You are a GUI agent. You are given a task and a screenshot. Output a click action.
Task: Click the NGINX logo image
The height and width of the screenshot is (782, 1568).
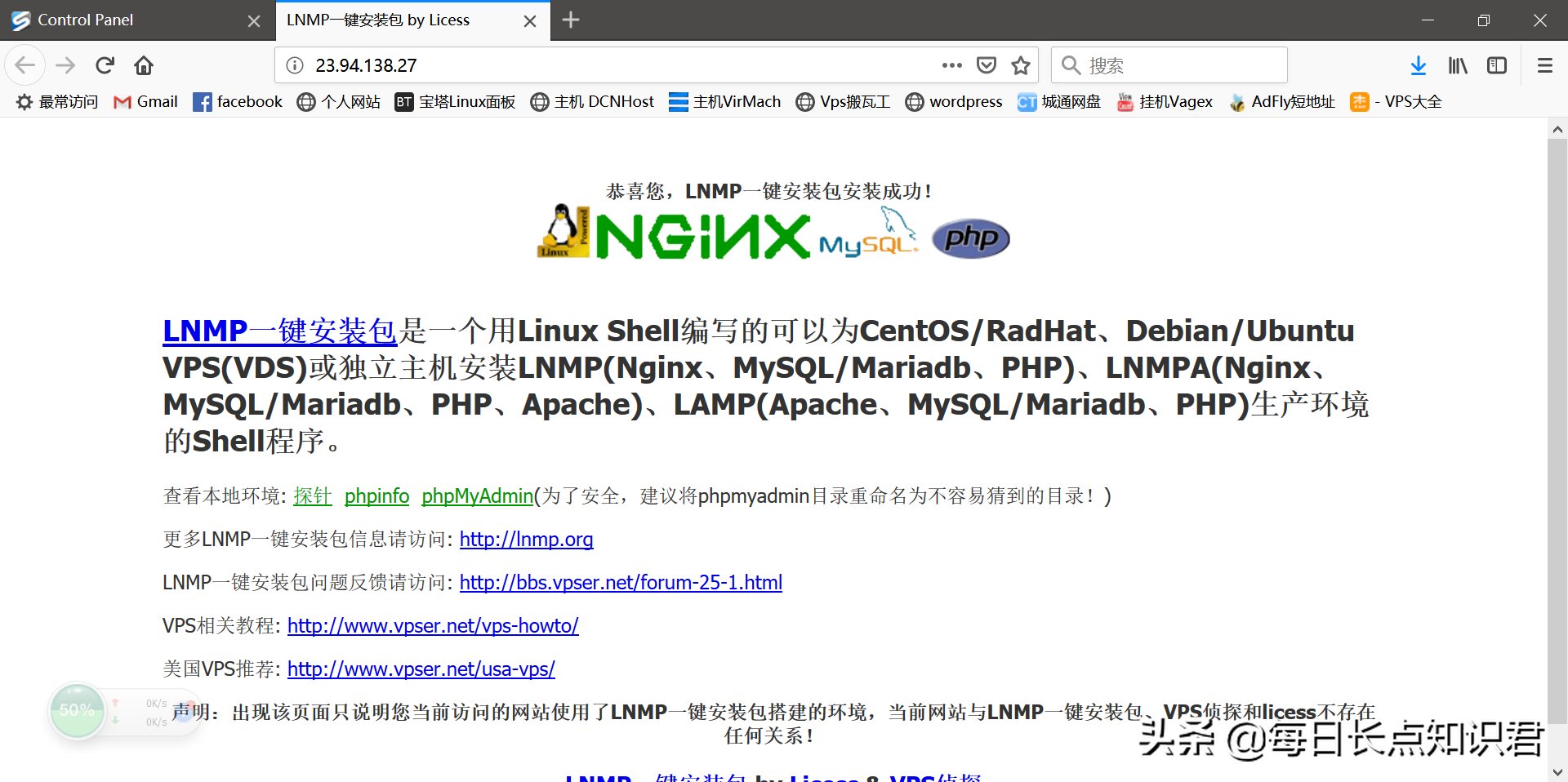703,237
